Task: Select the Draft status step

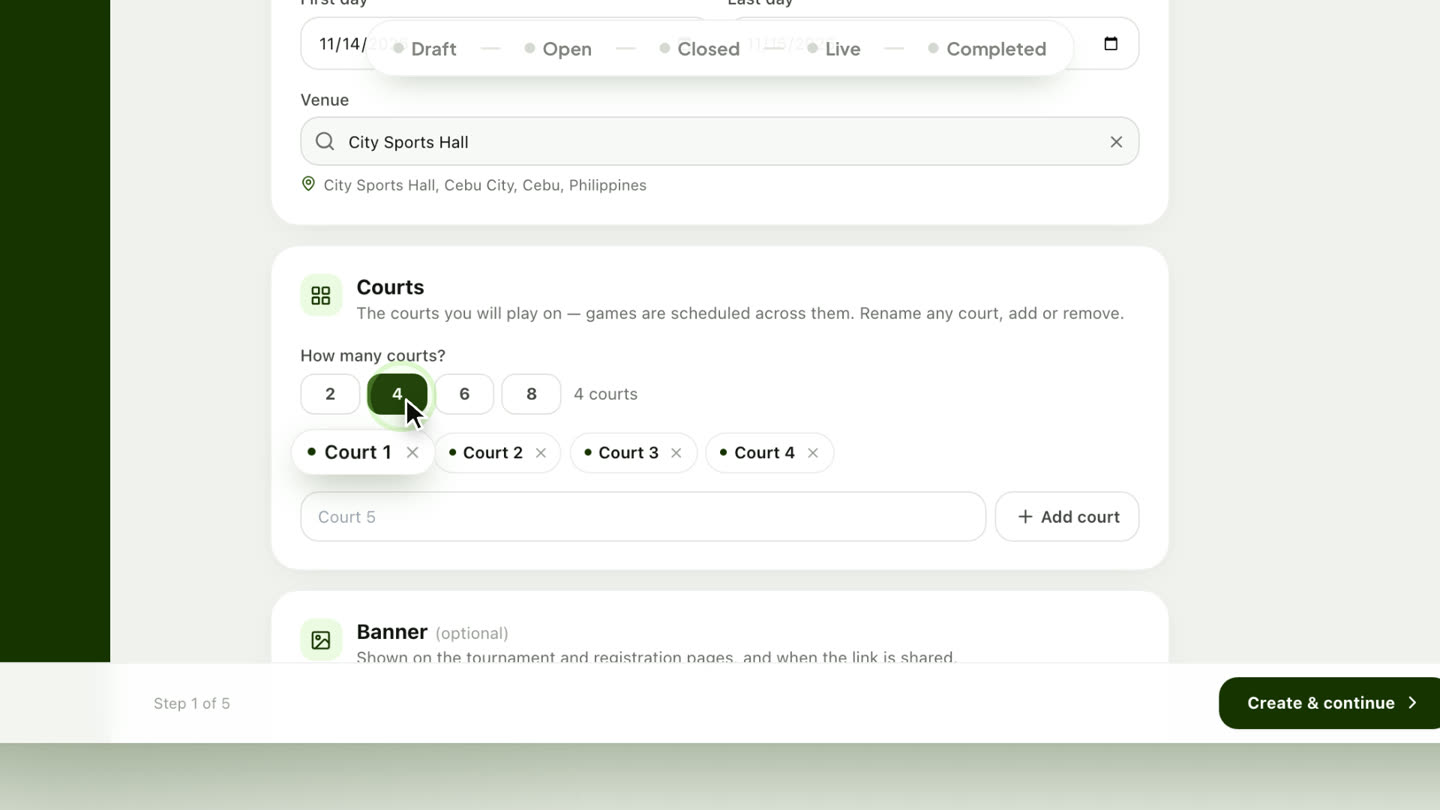Action: pos(425,49)
